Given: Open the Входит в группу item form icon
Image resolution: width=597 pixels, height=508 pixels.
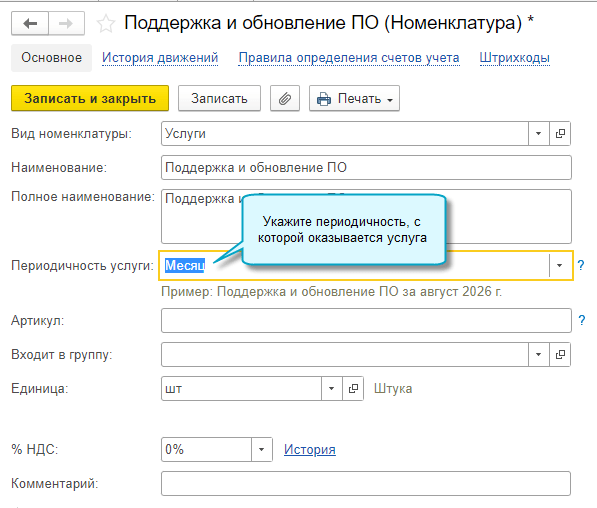Looking at the screenshot, I should click(x=560, y=355).
